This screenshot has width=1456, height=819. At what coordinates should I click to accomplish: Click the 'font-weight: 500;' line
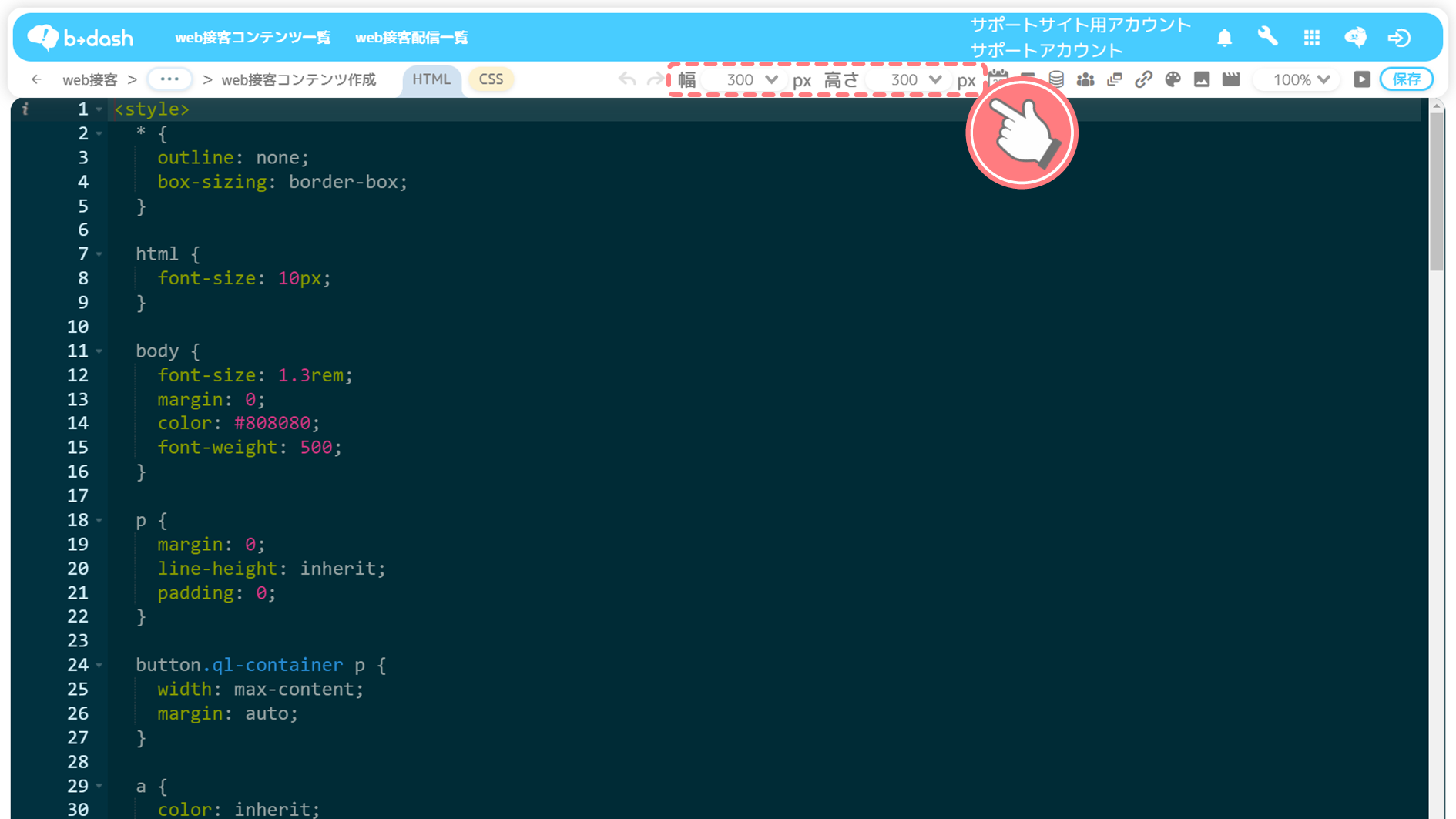(250, 447)
